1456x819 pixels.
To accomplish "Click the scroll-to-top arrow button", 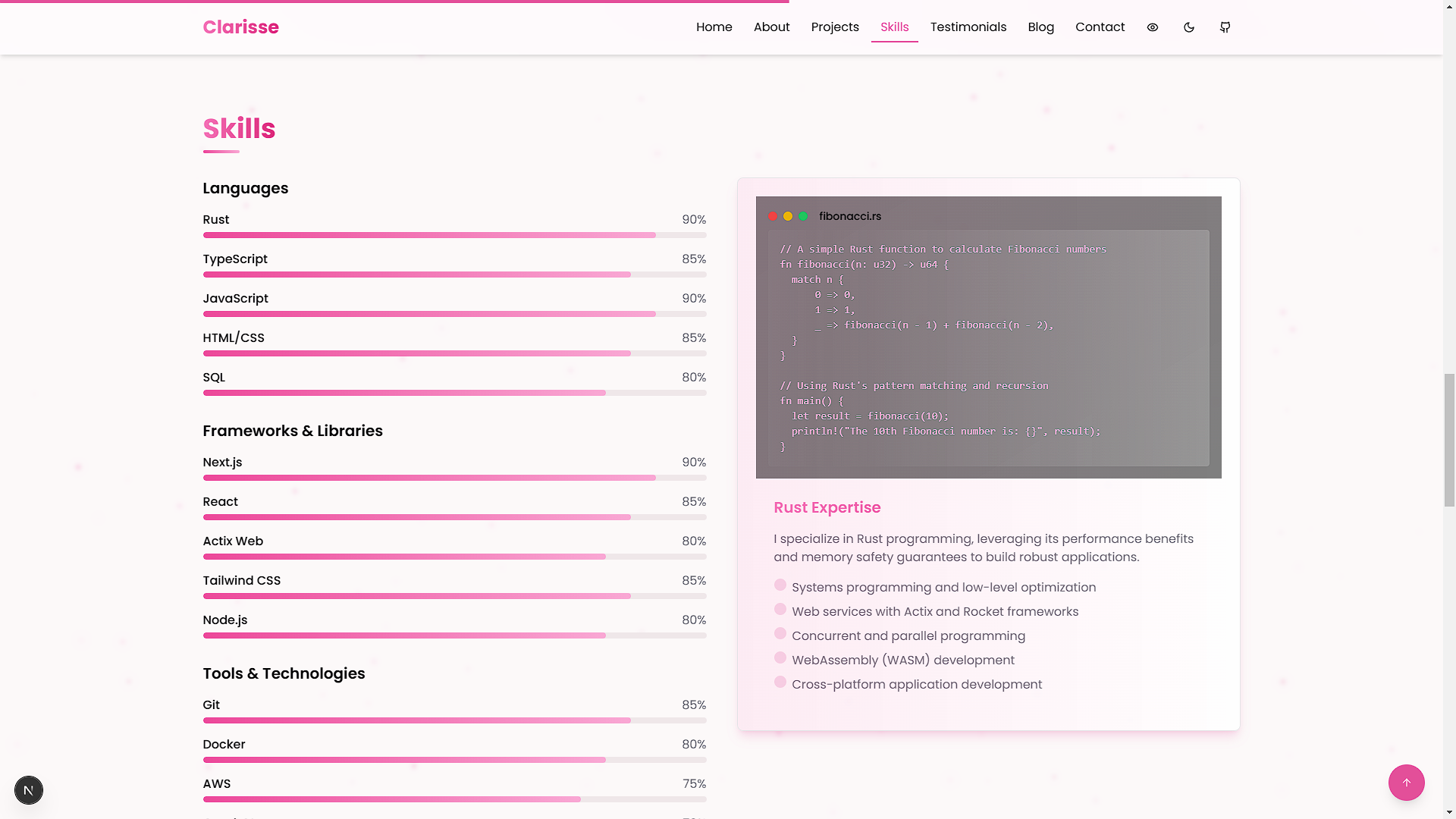I will tap(1407, 783).
